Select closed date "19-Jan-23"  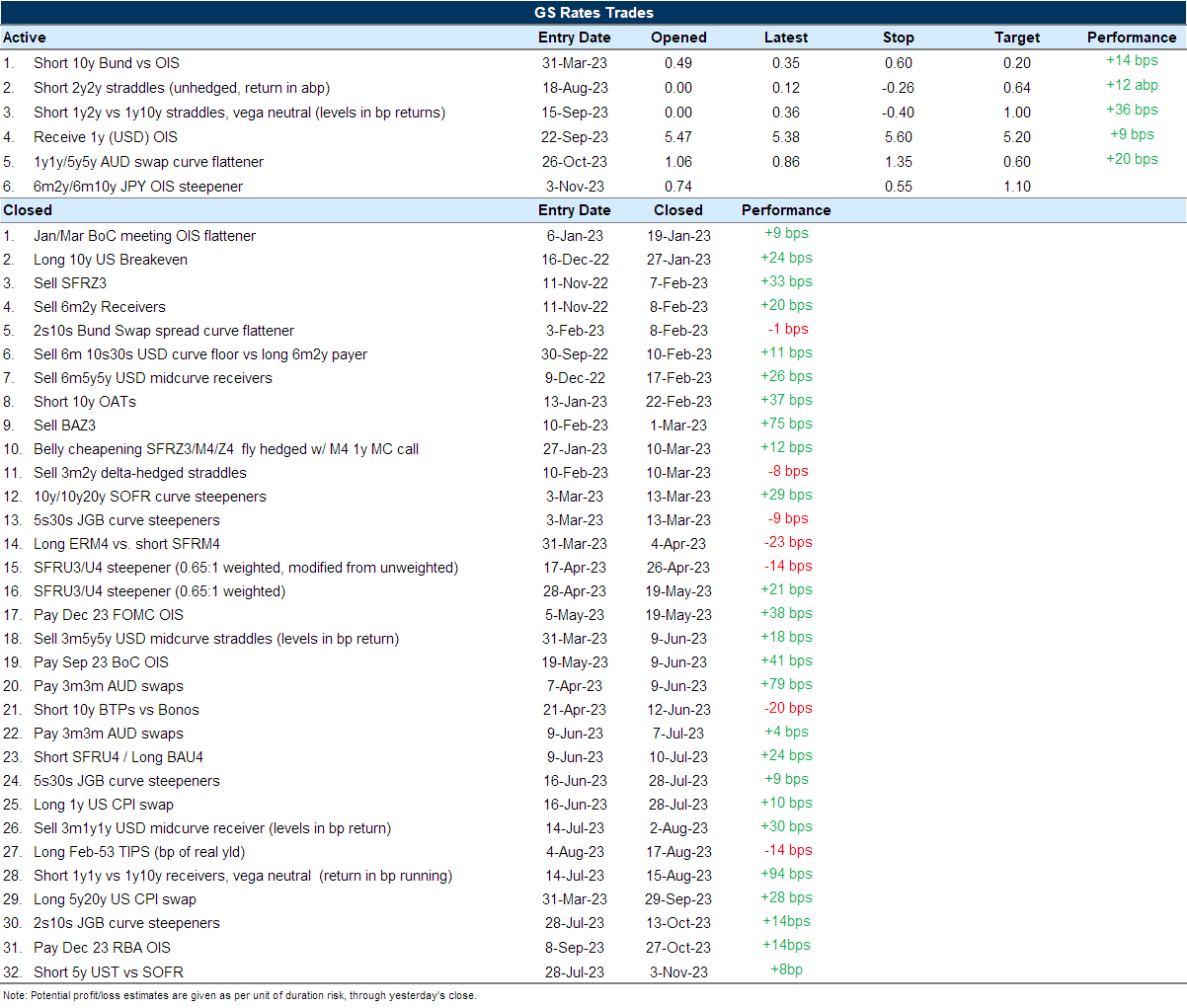click(678, 236)
